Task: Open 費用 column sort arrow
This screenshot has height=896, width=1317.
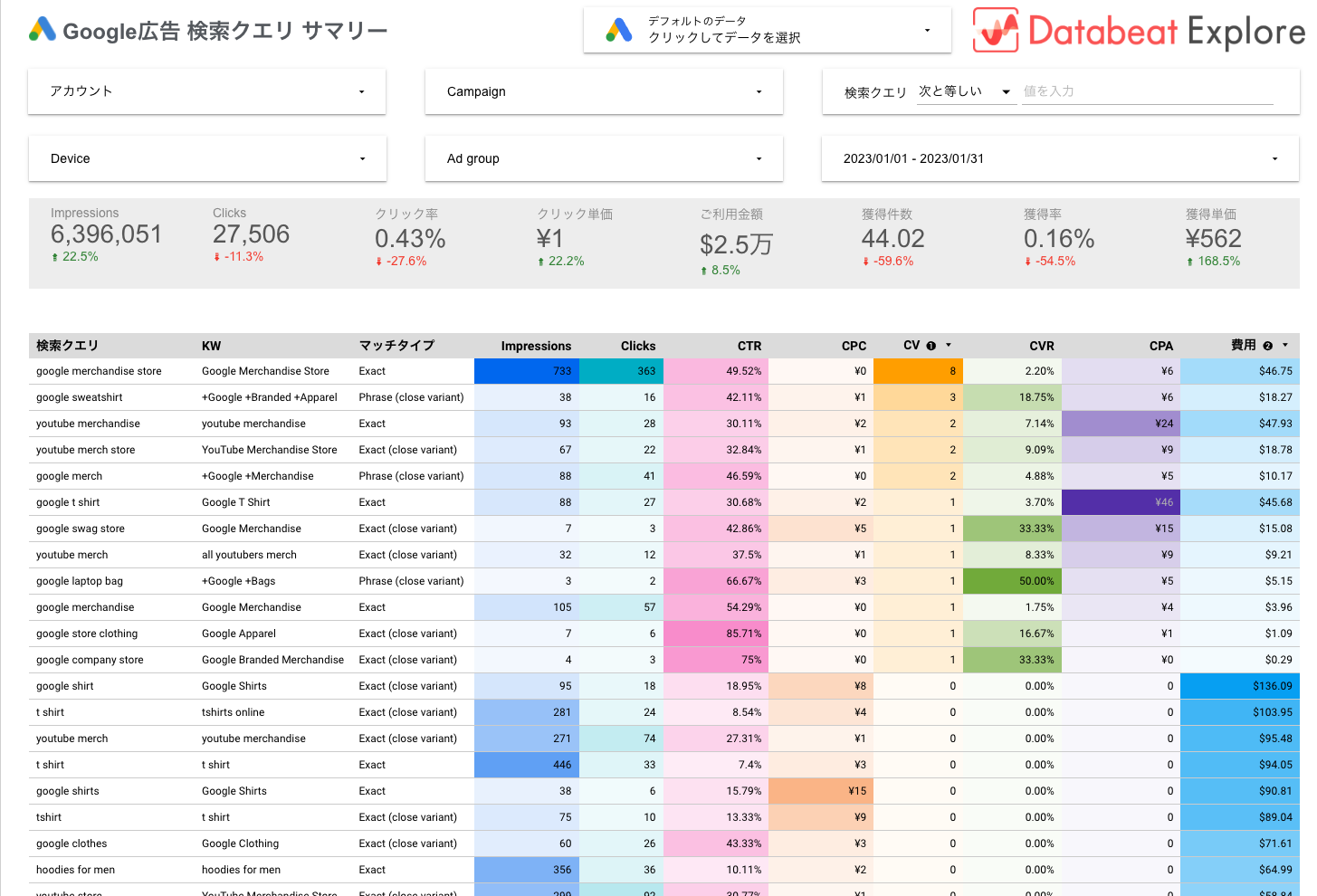Action: tap(1285, 345)
